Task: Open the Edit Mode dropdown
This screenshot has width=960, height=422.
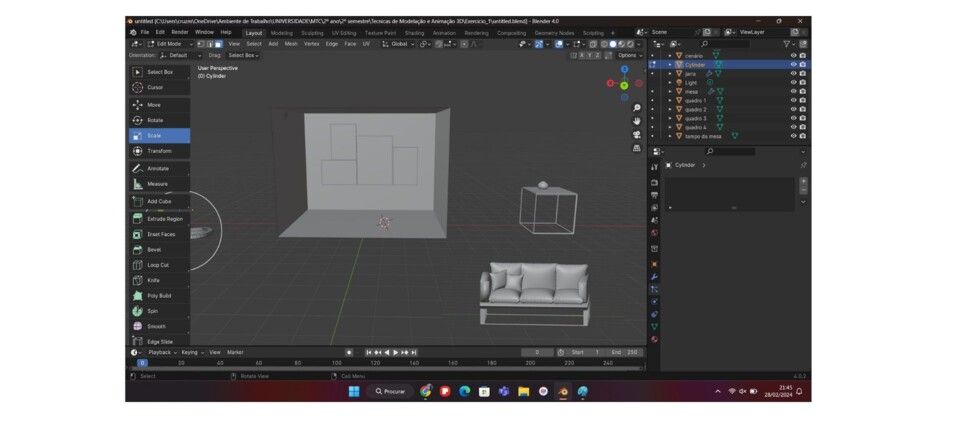Action: tap(166, 44)
